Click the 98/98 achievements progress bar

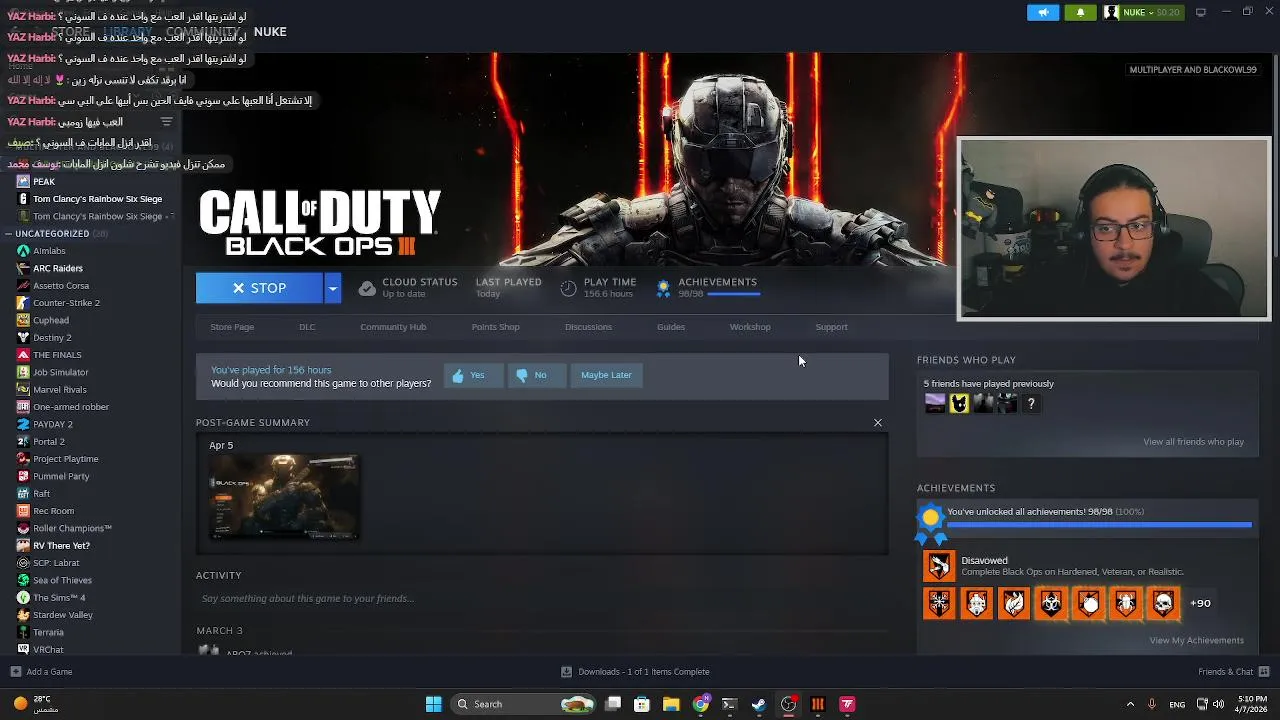click(1099, 524)
